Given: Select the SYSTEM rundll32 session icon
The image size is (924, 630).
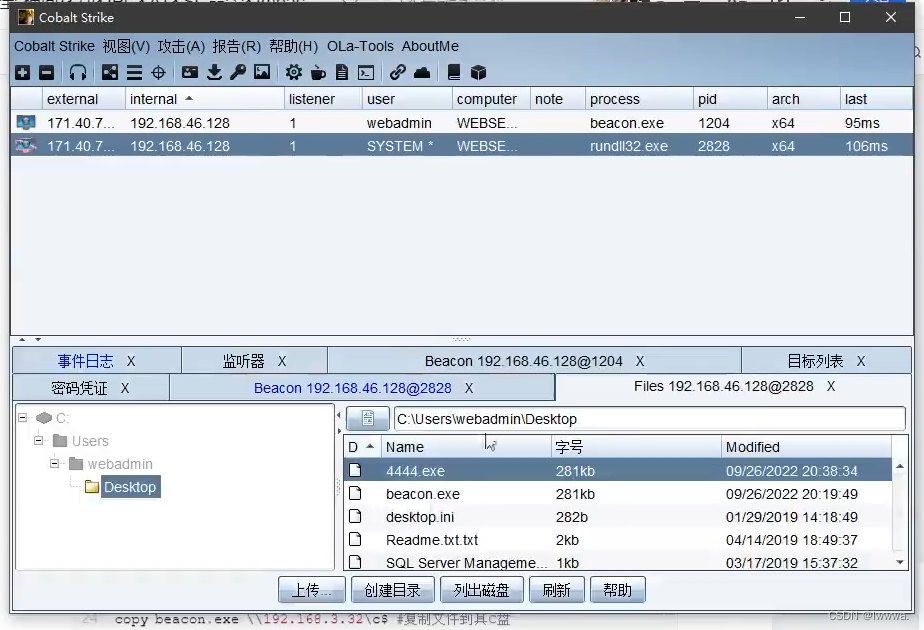Looking at the screenshot, I should tap(26, 146).
